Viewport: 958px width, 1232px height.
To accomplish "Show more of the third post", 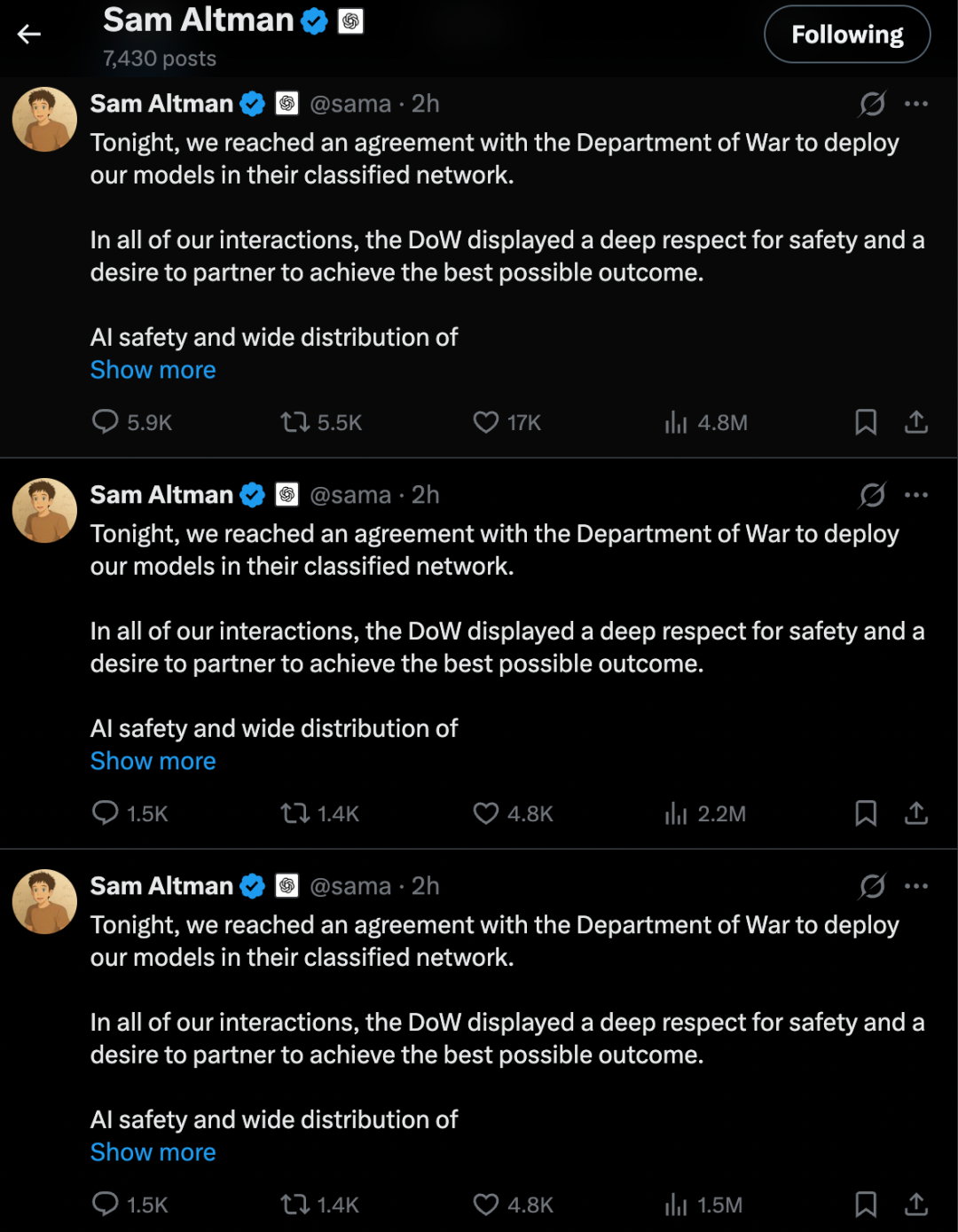I will pyautogui.click(x=153, y=1152).
